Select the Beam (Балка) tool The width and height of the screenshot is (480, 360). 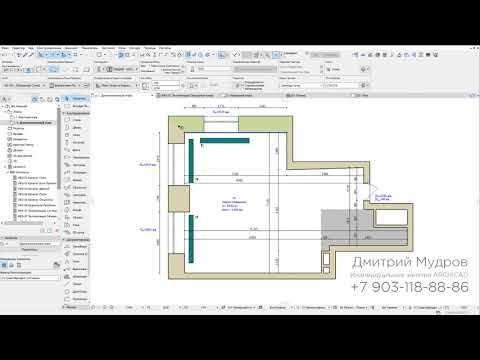point(76,150)
